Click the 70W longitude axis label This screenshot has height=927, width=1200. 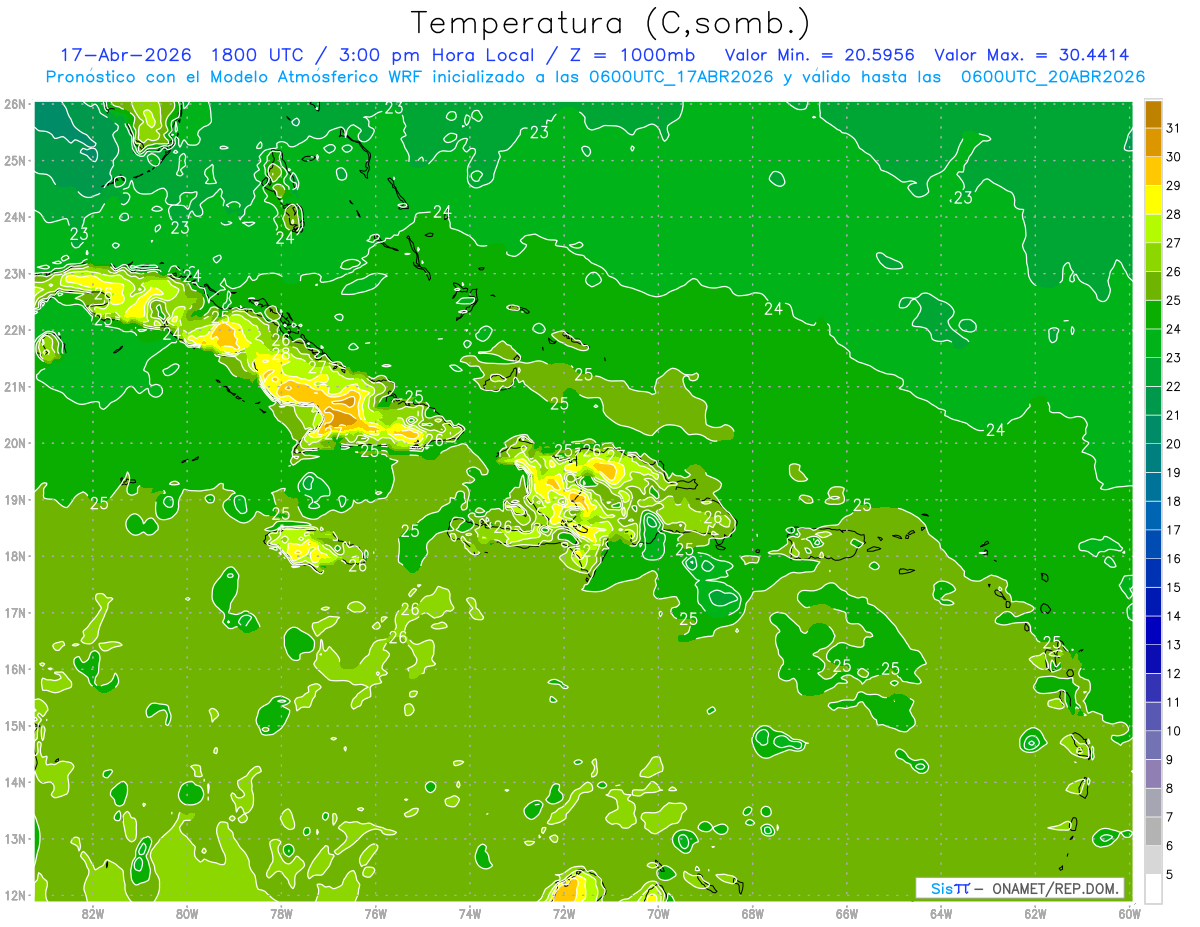[658, 913]
